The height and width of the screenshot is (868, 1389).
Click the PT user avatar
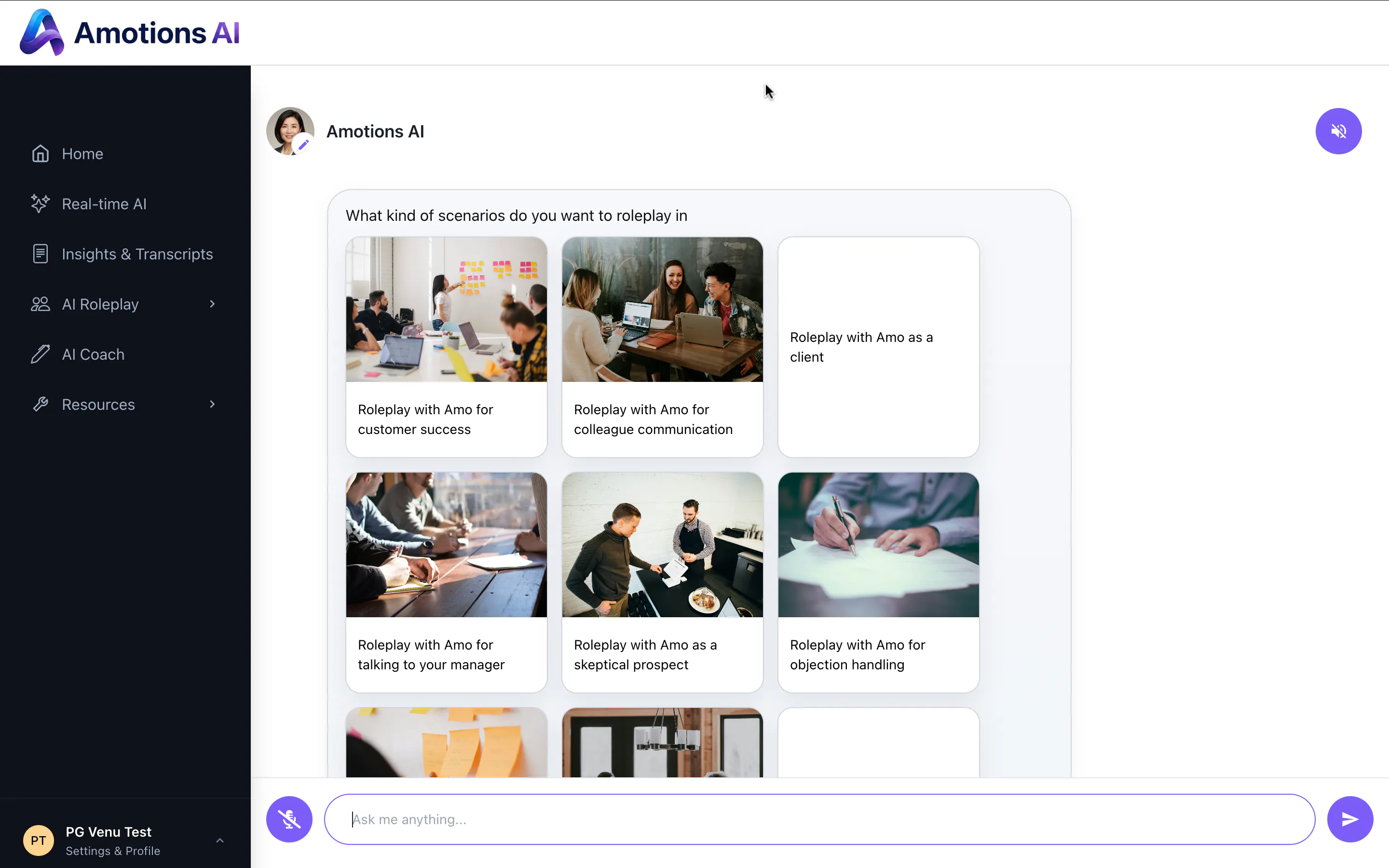[39, 841]
